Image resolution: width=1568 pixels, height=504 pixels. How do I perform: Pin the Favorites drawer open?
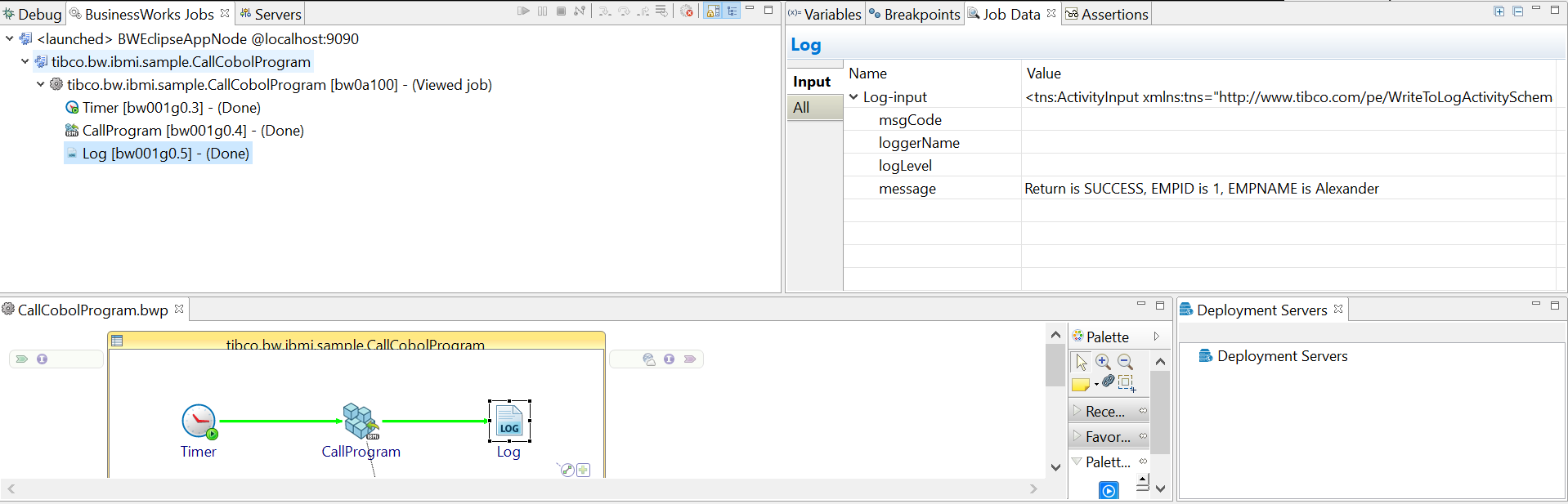click(1143, 436)
